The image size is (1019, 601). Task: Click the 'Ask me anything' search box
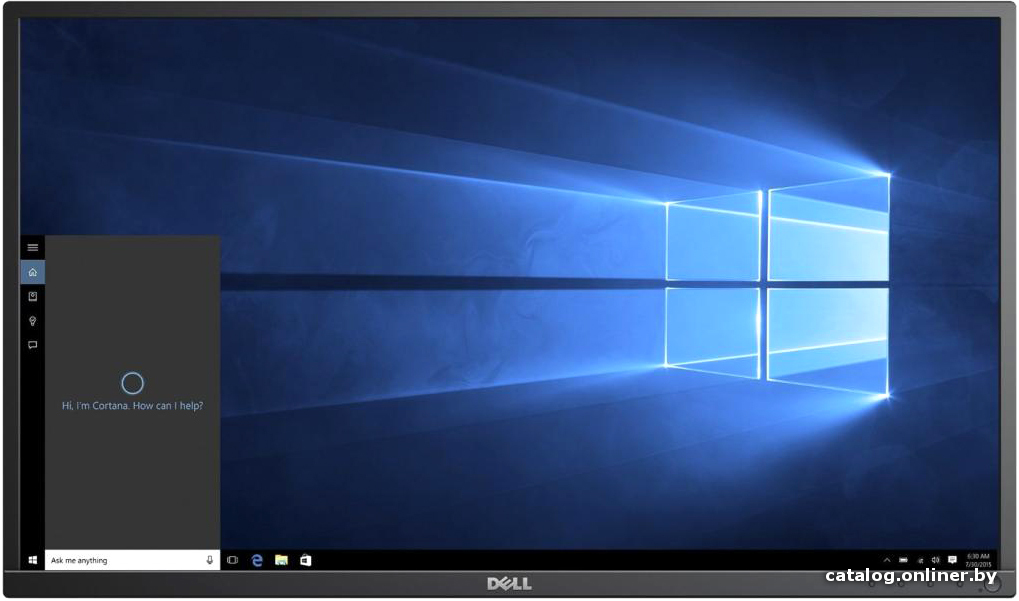coord(133,560)
